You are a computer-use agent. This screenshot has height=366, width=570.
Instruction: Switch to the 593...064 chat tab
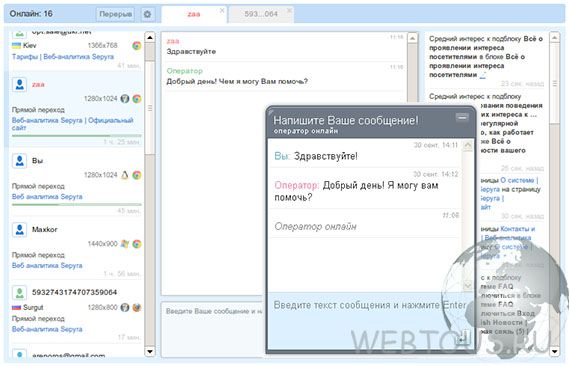point(261,14)
